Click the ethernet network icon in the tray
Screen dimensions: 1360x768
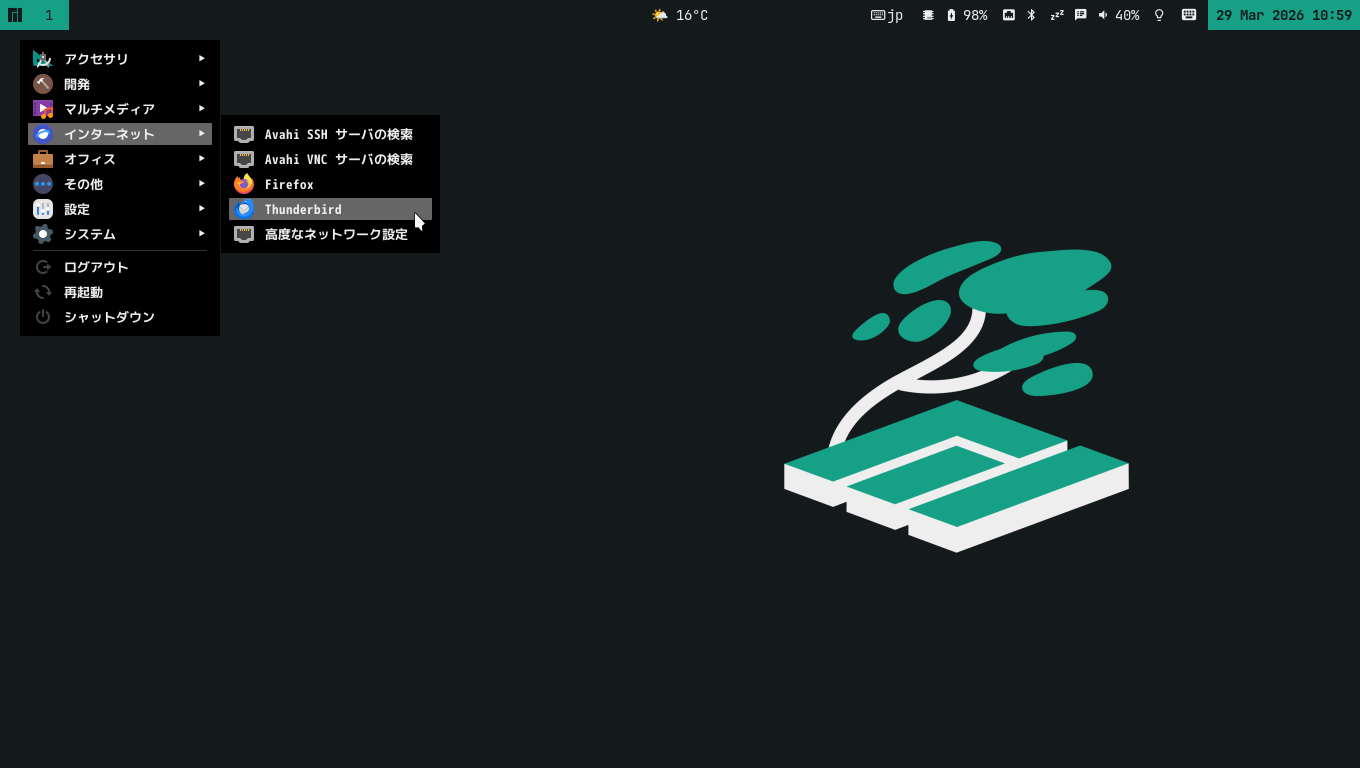[x=1010, y=15]
